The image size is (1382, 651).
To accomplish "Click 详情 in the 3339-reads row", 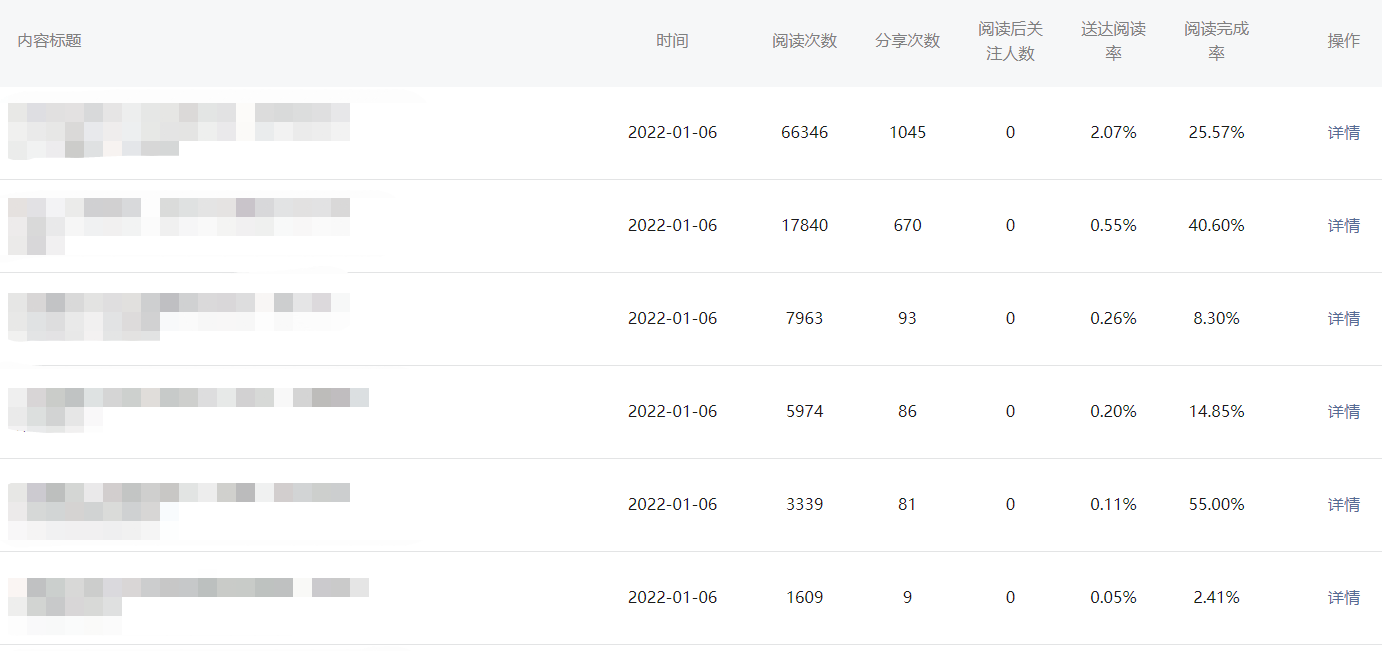I will [x=1343, y=505].
